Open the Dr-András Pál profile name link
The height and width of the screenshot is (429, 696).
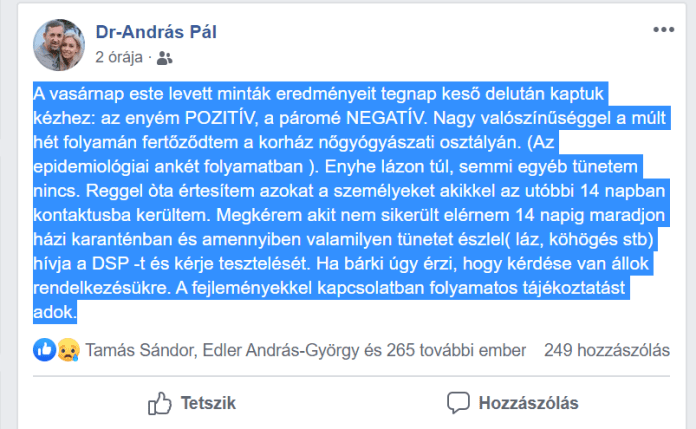[x=156, y=32]
